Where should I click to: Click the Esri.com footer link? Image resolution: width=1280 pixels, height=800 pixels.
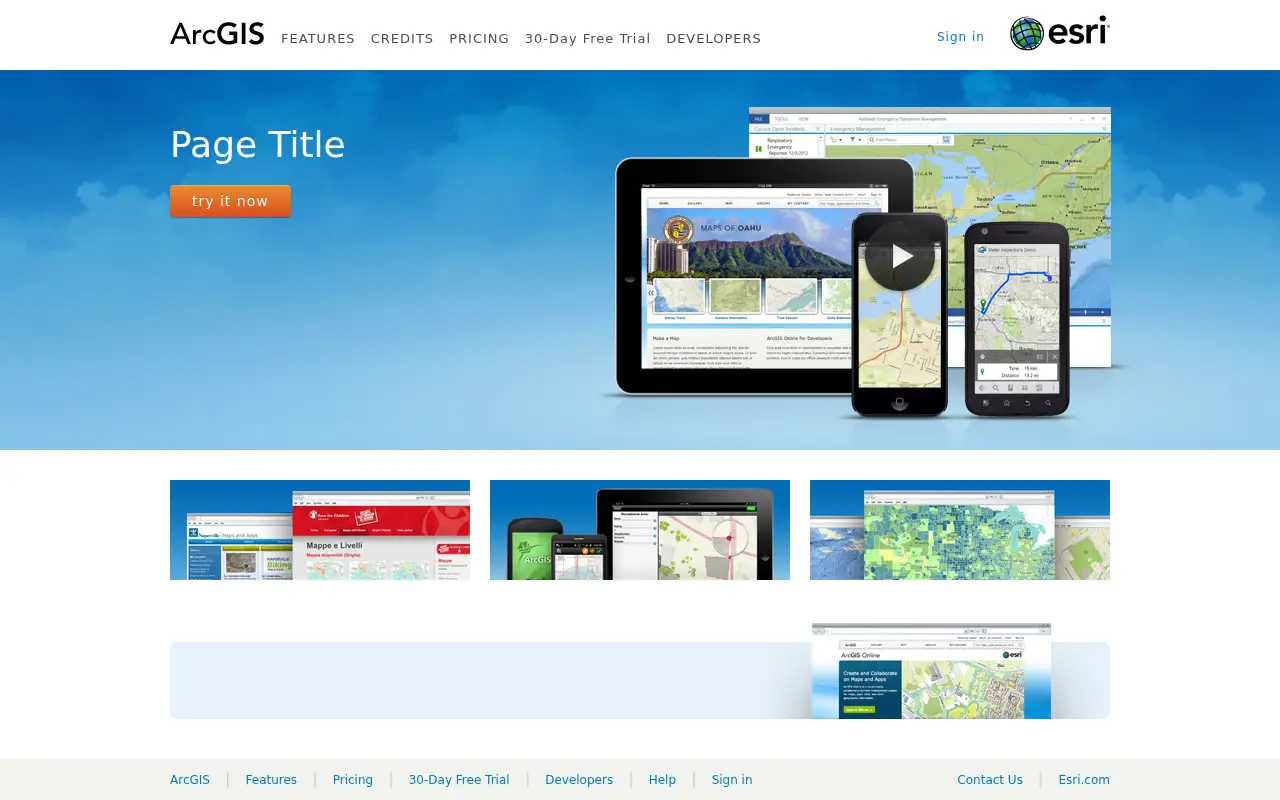tap(1084, 780)
